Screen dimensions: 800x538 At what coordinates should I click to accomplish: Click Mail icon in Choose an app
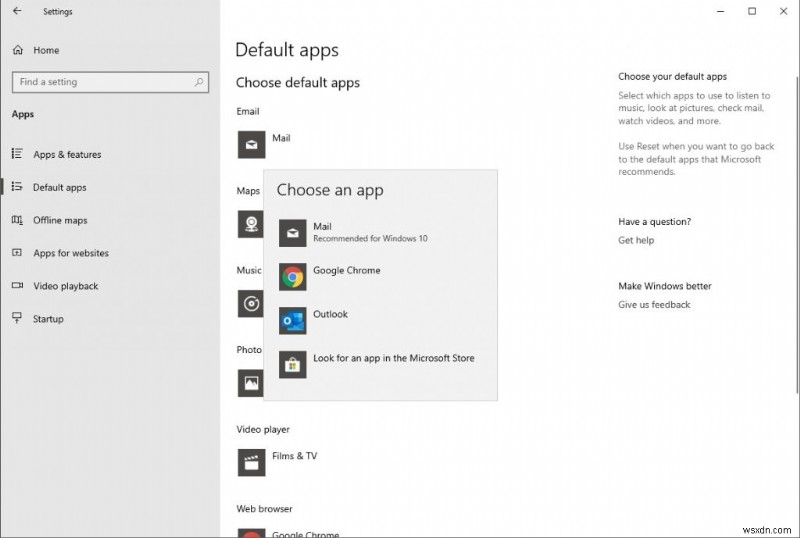[292, 233]
